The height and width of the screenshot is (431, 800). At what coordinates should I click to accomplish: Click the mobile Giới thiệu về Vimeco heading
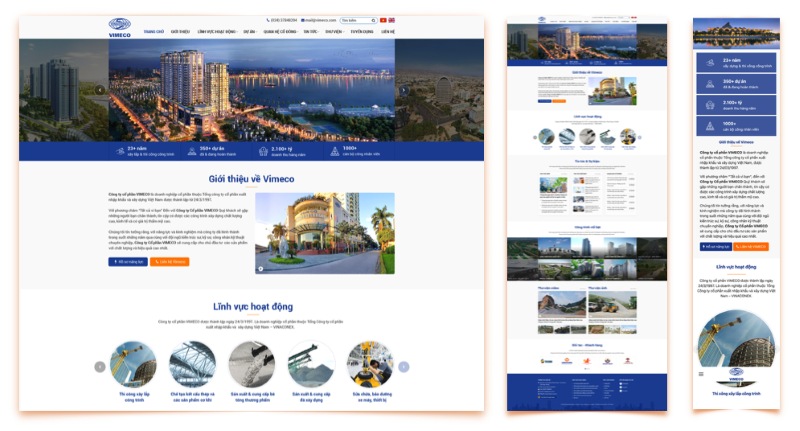pyautogui.click(x=736, y=142)
